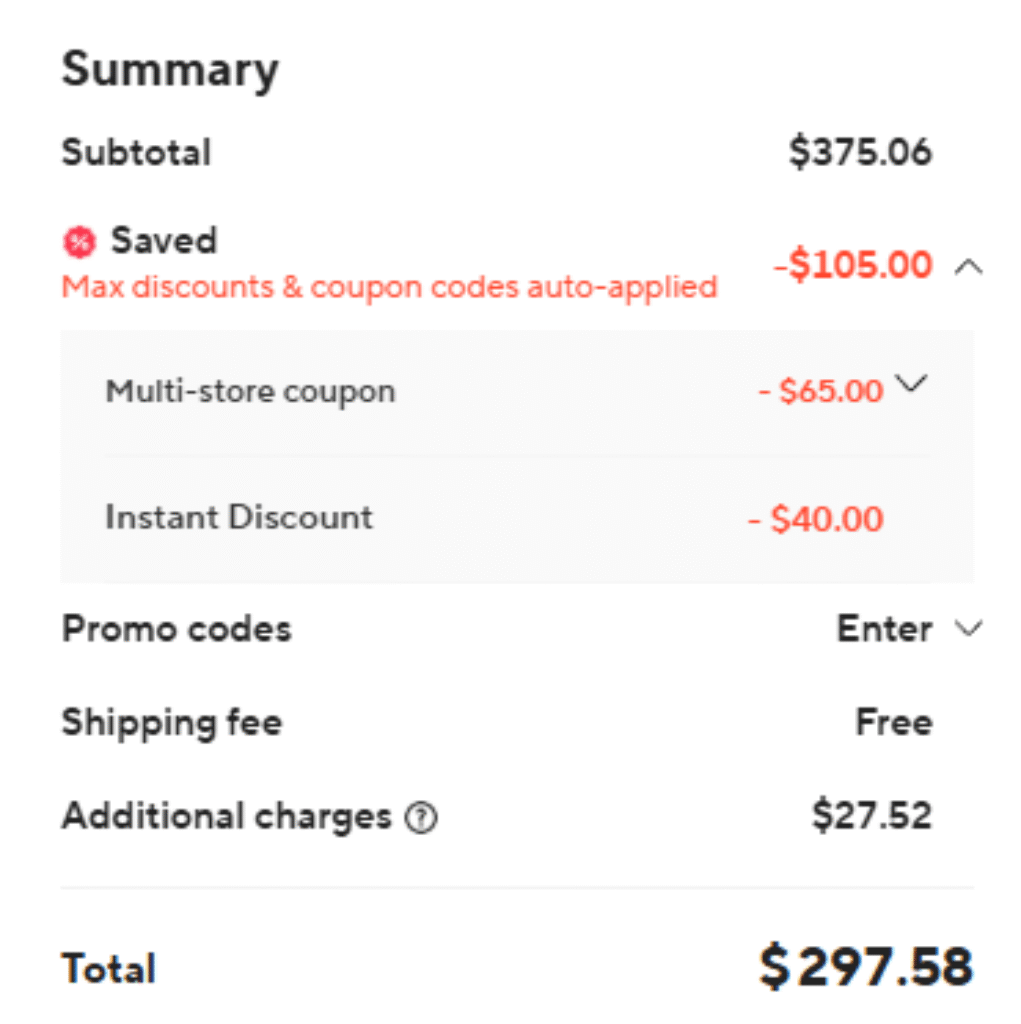Open the Promo codes dropdown chevron

click(968, 628)
